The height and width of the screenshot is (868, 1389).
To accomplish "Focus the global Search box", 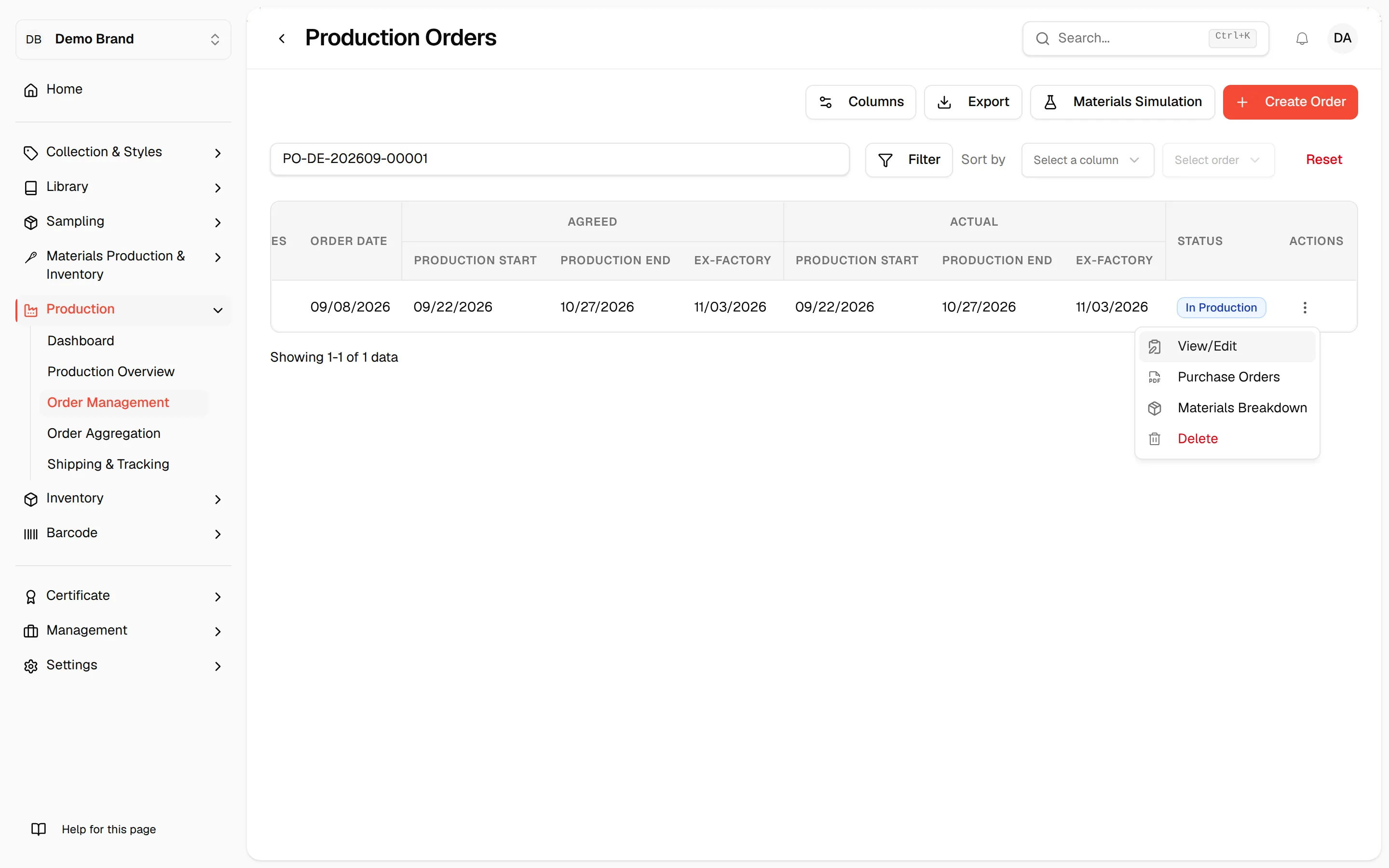I will 1145,39.
